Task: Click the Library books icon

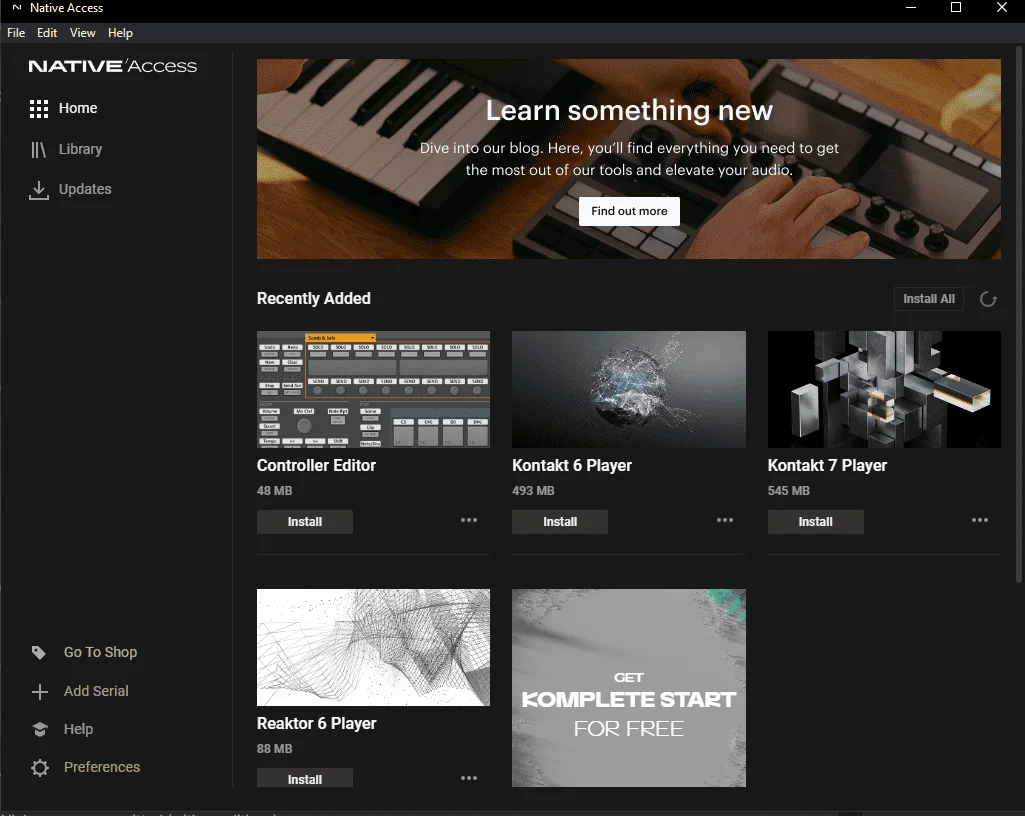Action: pos(39,150)
